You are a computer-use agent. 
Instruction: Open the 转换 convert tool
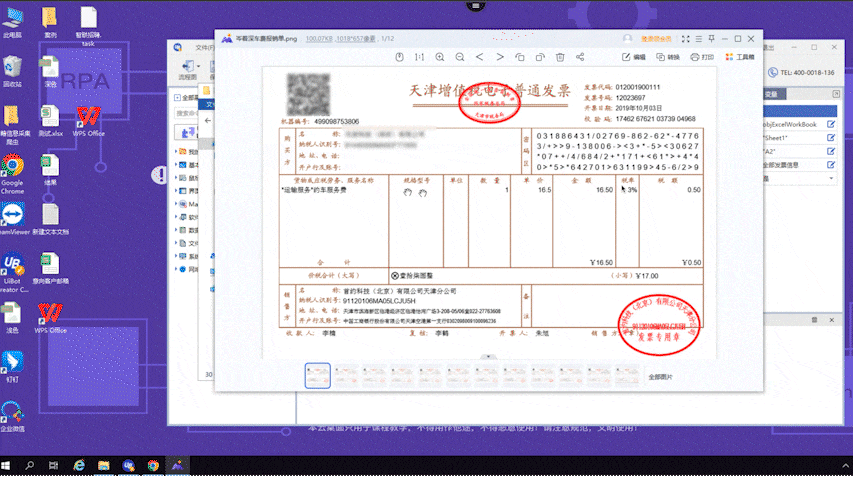point(668,57)
